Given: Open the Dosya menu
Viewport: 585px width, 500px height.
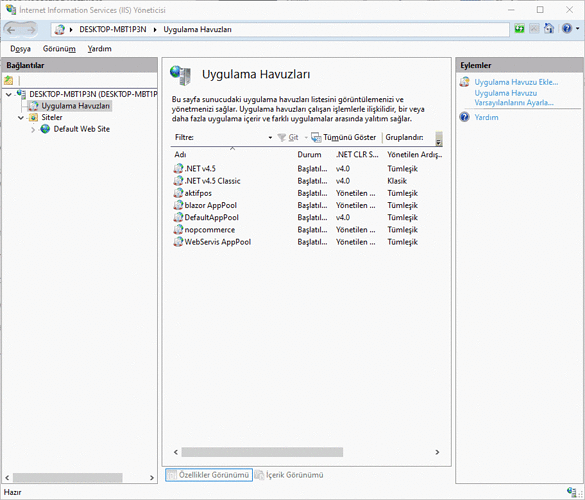Looking at the screenshot, I should tap(20, 49).
